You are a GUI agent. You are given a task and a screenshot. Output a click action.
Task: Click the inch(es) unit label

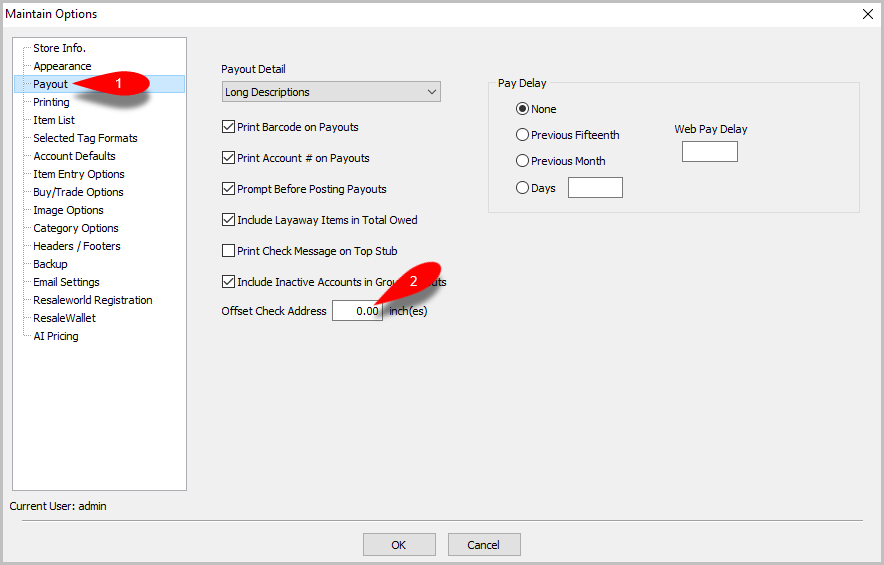click(x=408, y=311)
